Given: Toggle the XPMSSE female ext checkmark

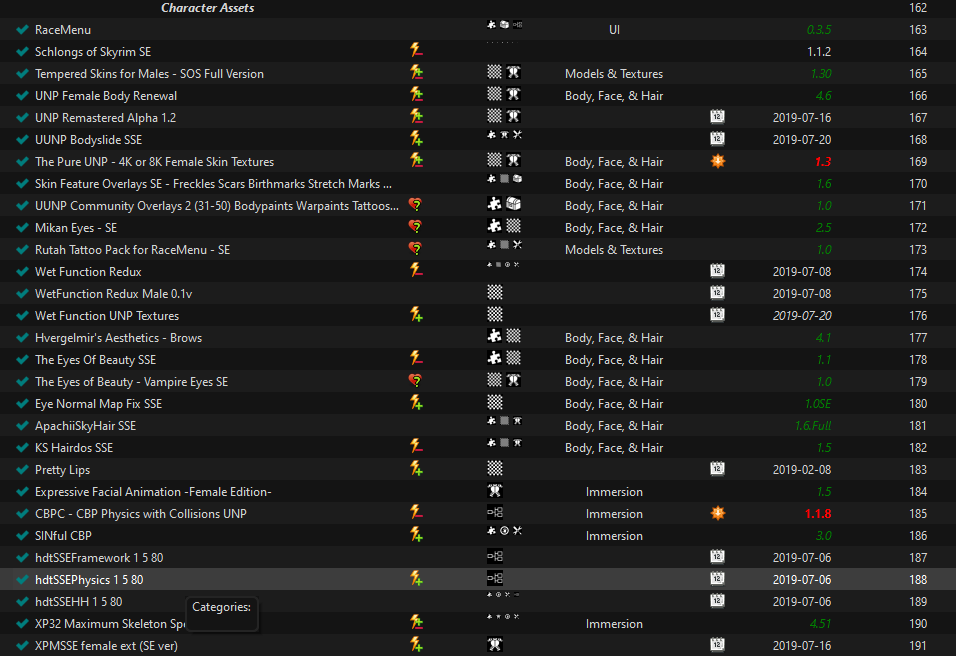Looking at the screenshot, I should tap(23, 646).
